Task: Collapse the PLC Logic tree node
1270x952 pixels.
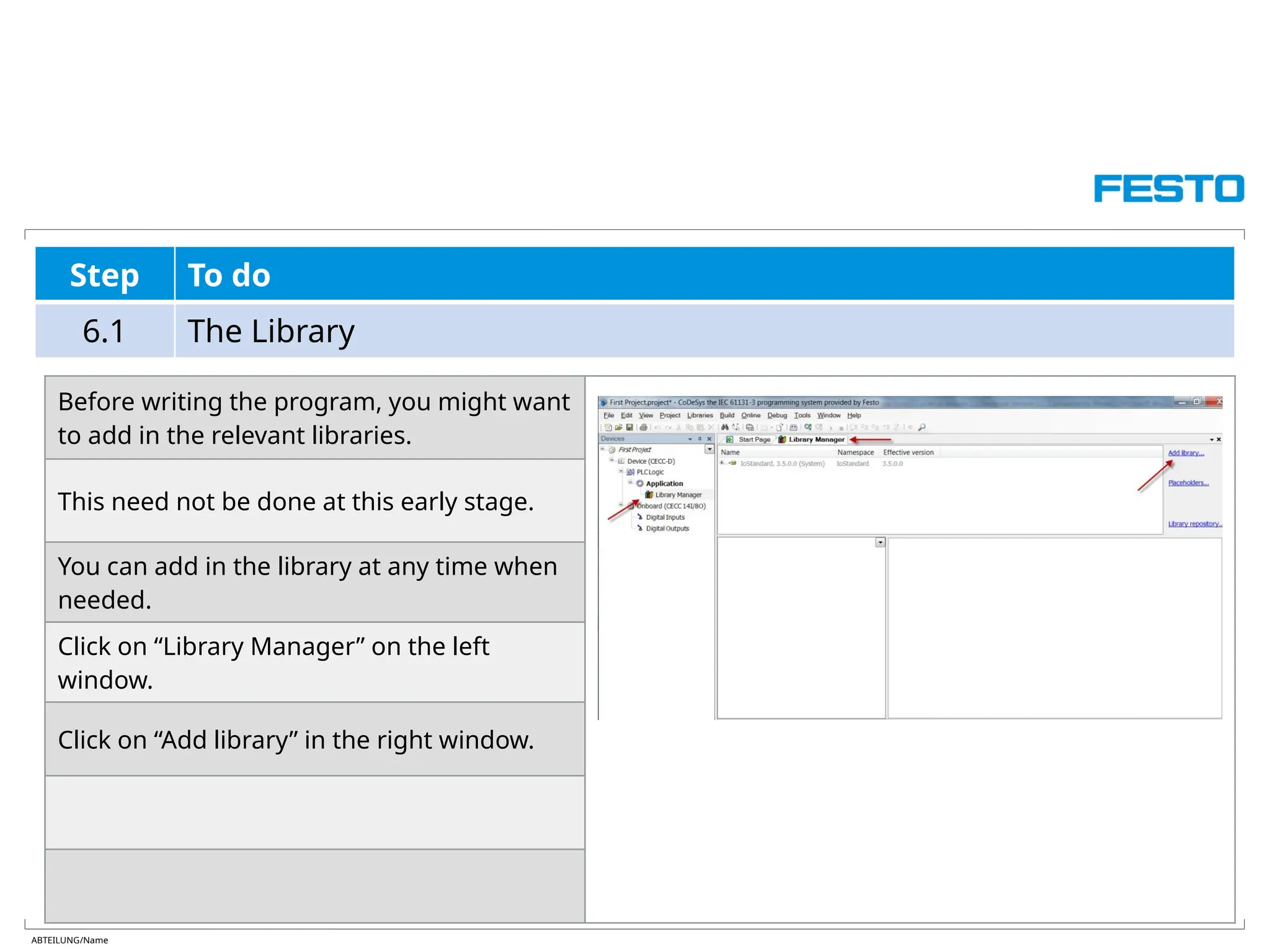Action: [621, 472]
